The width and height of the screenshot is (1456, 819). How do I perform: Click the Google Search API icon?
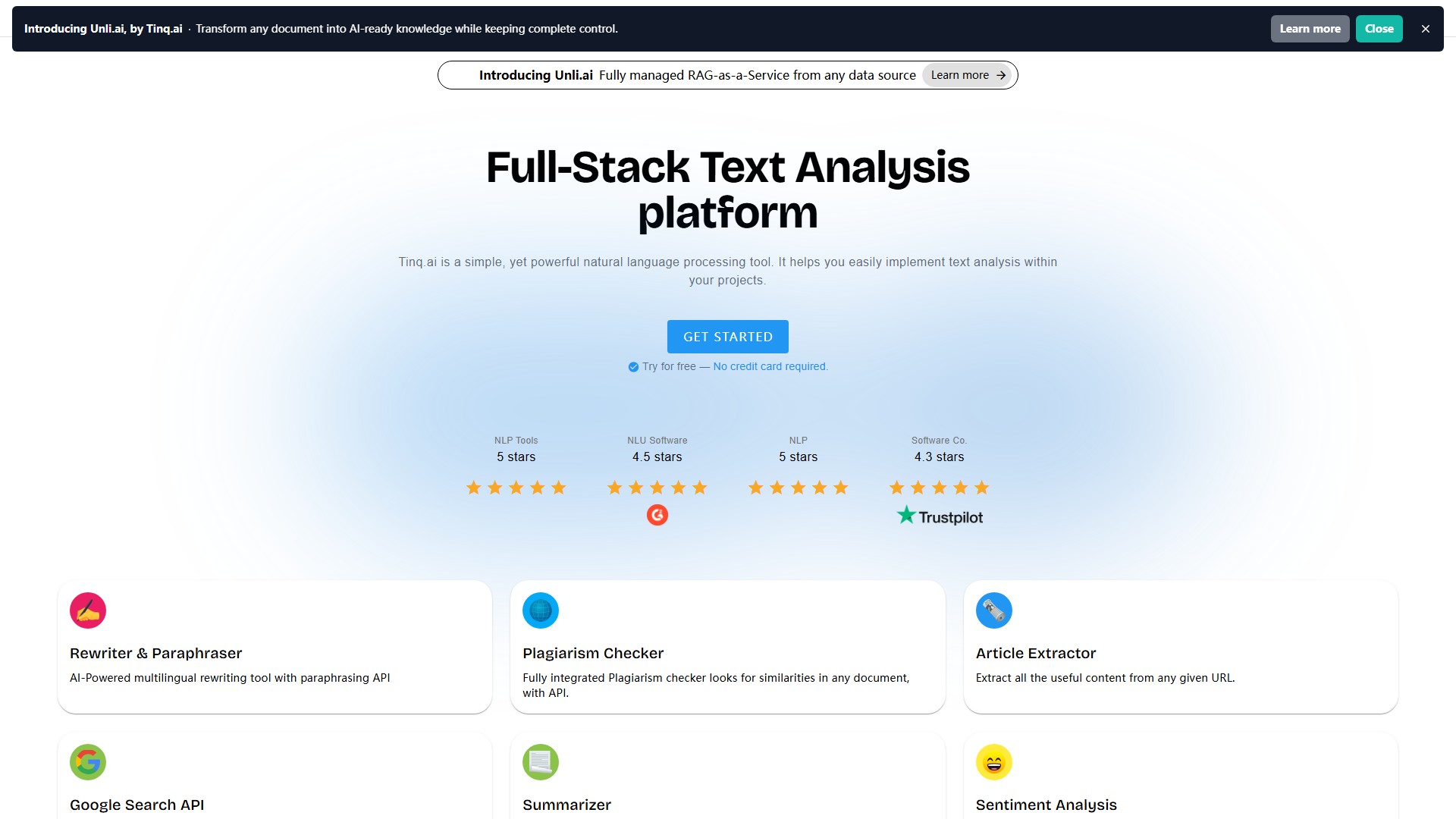click(x=88, y=762)
